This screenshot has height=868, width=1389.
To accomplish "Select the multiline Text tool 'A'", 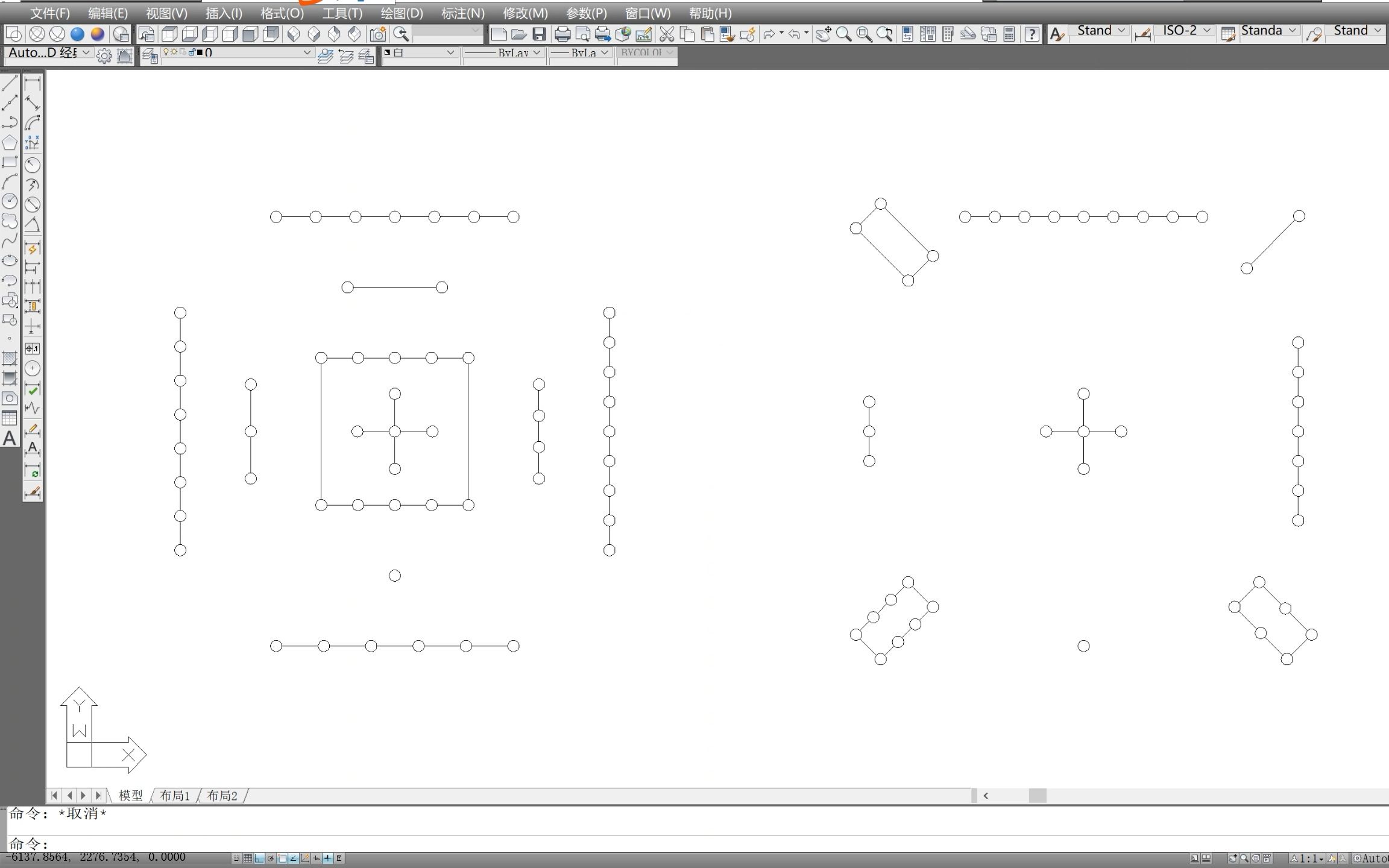I will (x=9, y=438).
